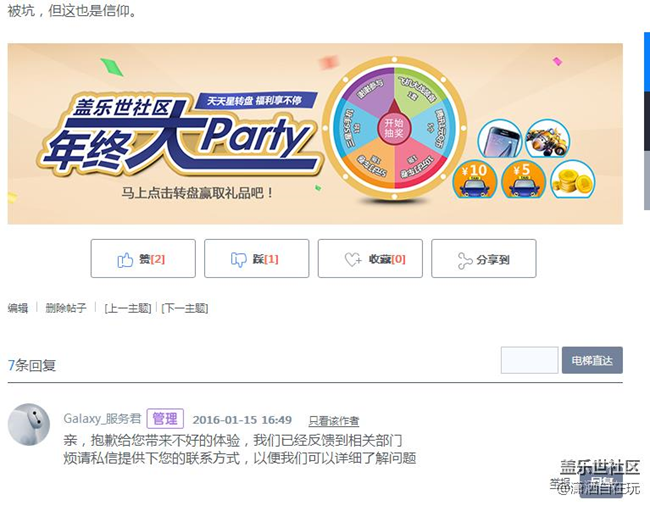
Task: Click the thumbs-up 赞 icon
Action: 125,260
